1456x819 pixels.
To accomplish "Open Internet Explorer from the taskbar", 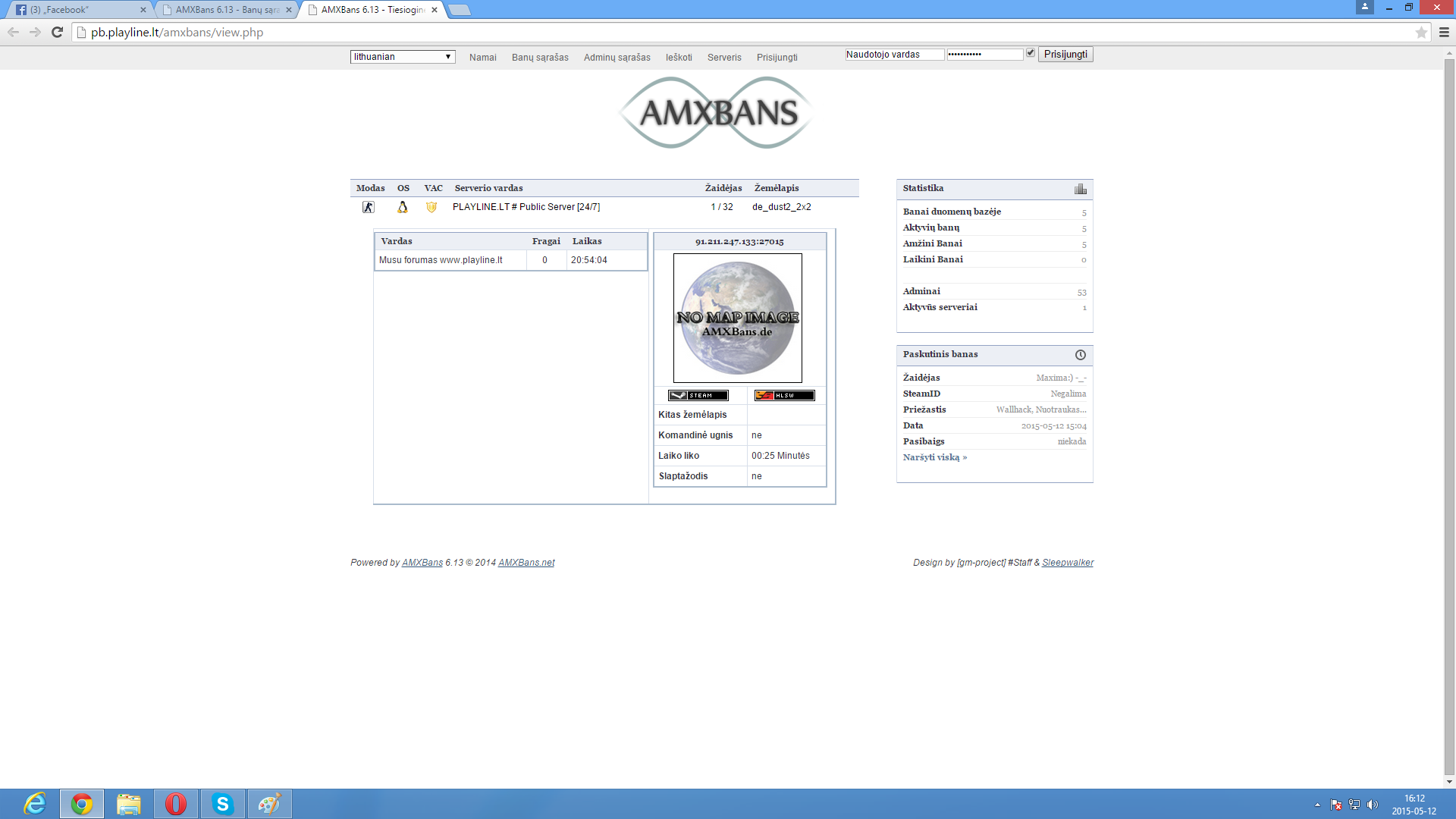I will click(x=35, y=804).
